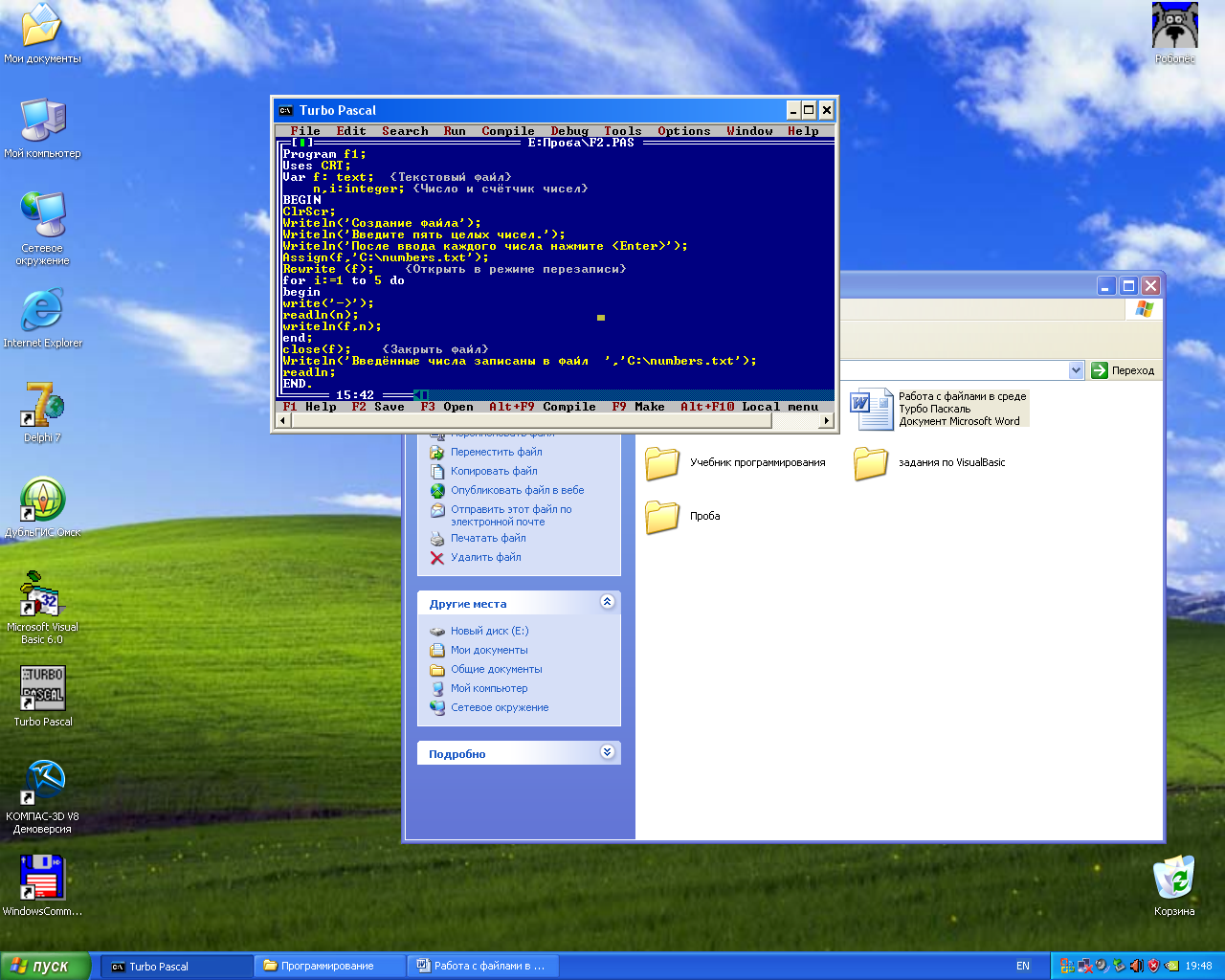Open the Робопес desktop icon
Screen dimensions: 1225x980
(x=1174, y=33)
